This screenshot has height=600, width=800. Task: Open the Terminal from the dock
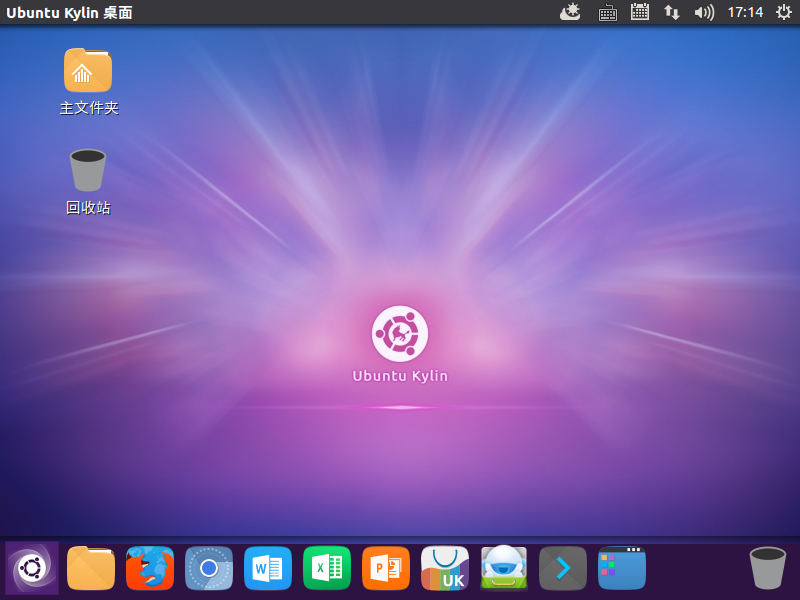pyautogui.click(x=562, y=568)
